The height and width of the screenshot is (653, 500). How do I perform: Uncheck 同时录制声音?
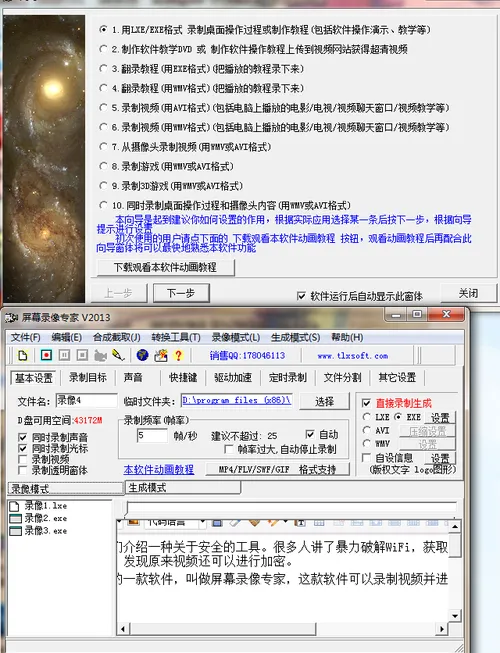click(x=23, y=437)
